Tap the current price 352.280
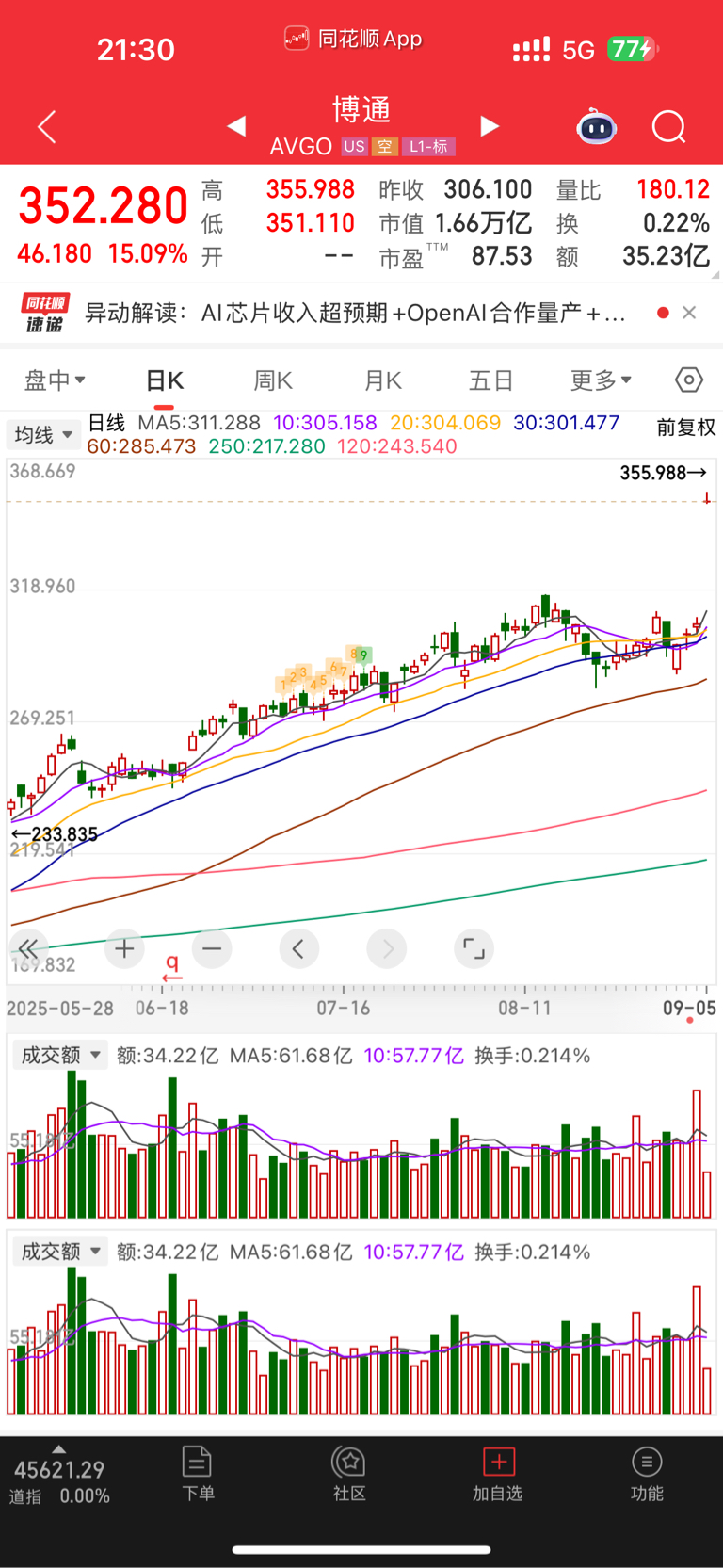 coord(104,206)
